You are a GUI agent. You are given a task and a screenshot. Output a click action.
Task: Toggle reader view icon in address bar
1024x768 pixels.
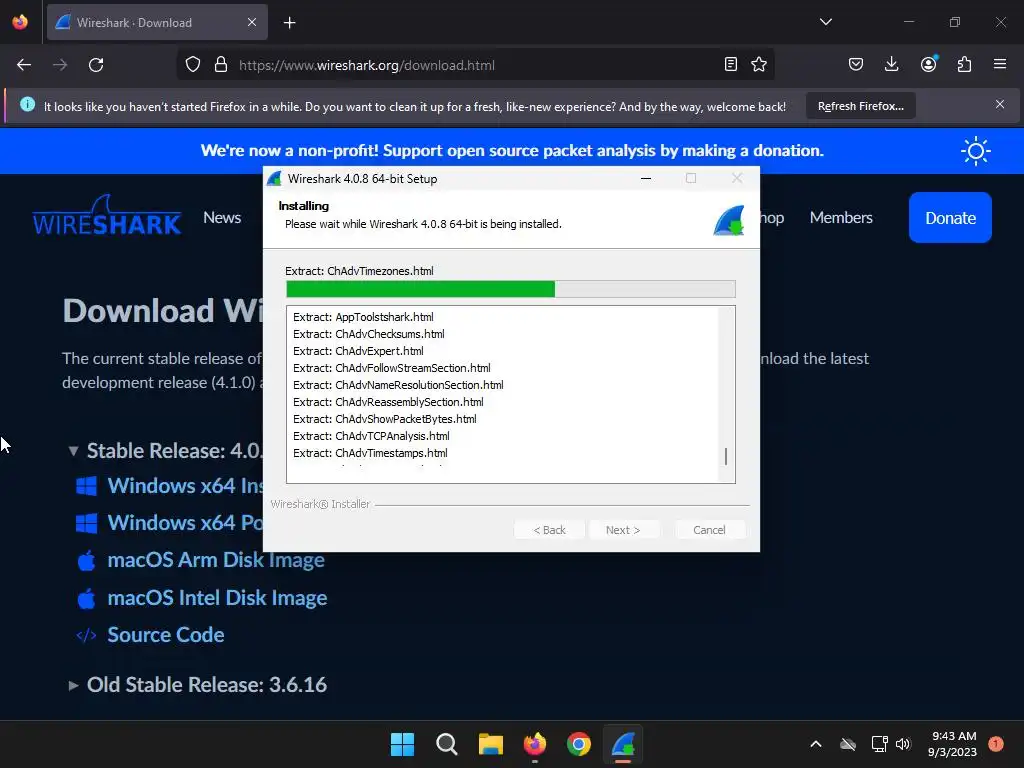click(731, 64)
